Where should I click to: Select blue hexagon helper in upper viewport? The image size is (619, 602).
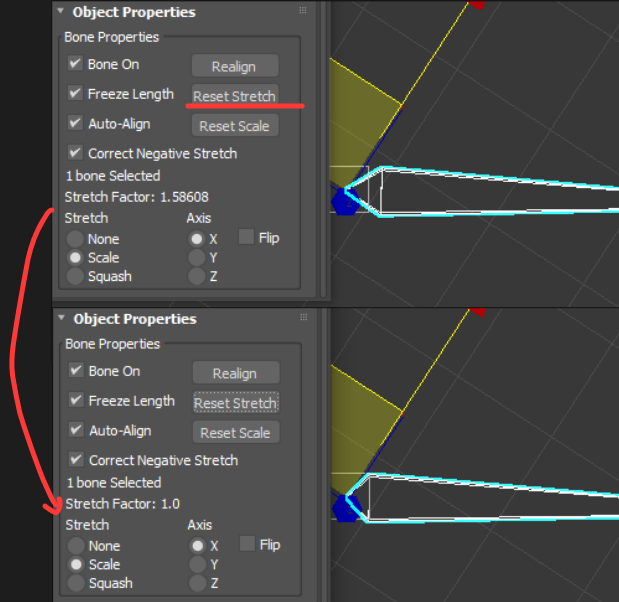(x=345, y=202)
